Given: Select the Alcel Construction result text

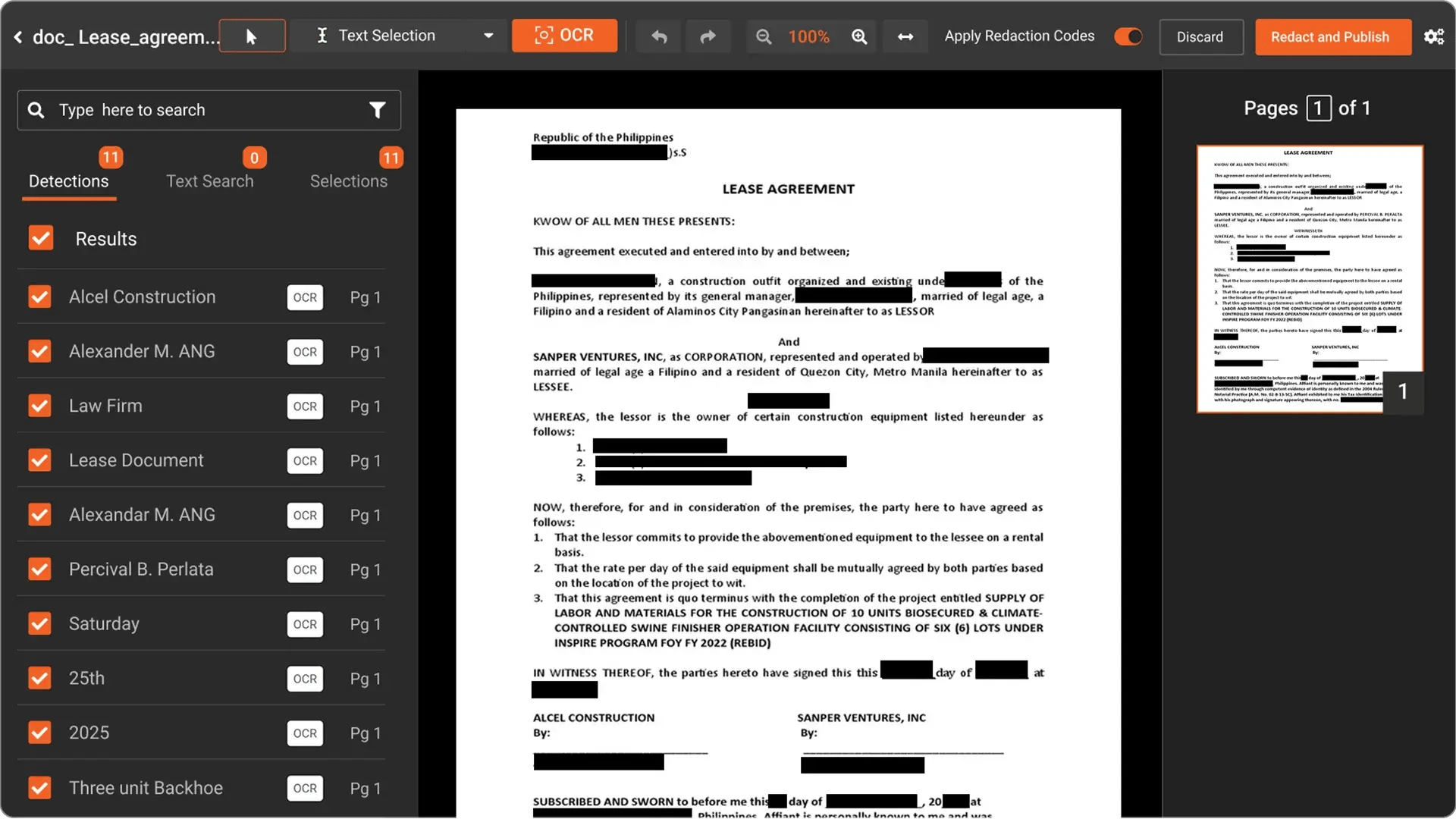Looking at the screenshot, I should pos(143,297).
